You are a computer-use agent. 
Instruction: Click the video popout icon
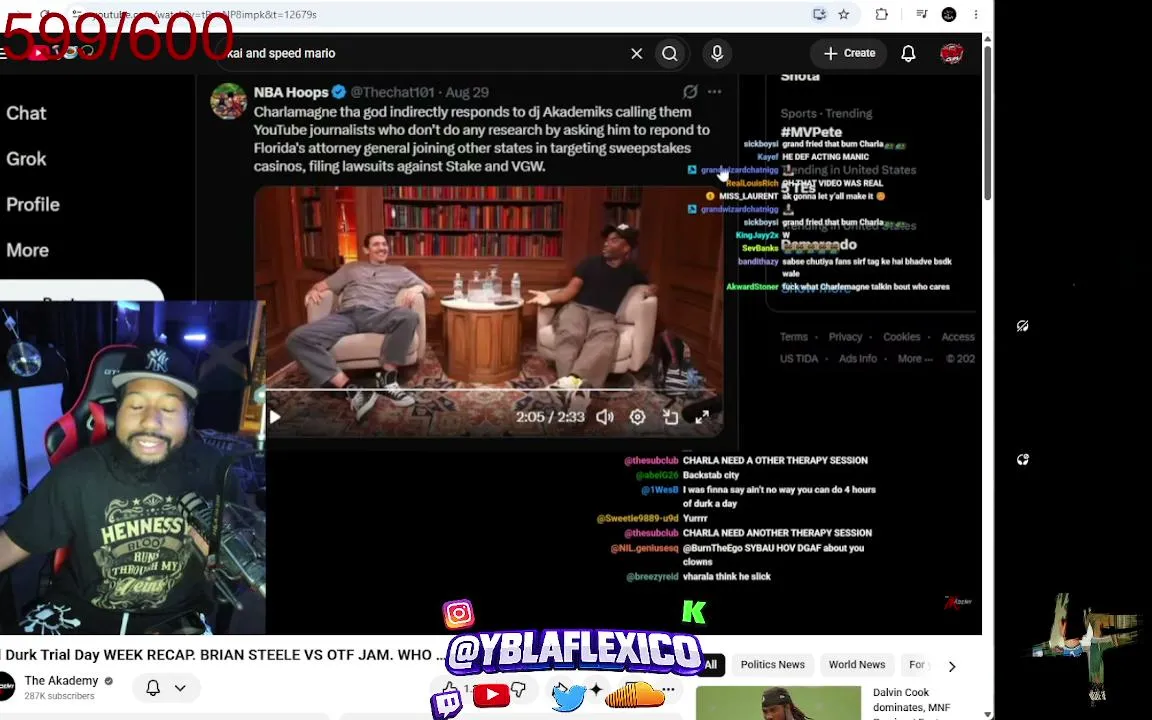click(670, 417)
